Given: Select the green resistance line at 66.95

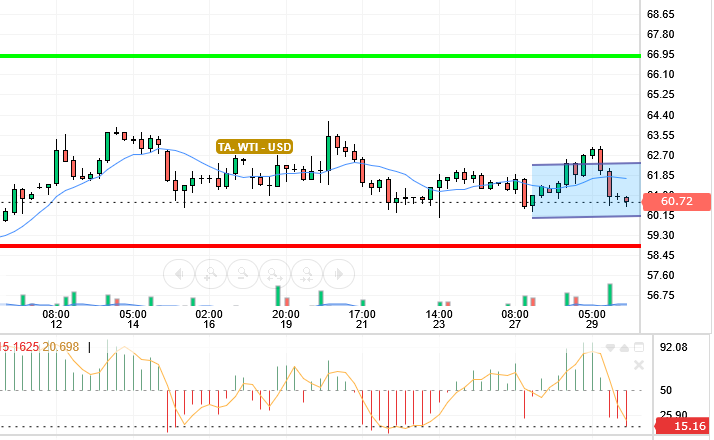Looking at the screenshot, I should tap(320, 56).
